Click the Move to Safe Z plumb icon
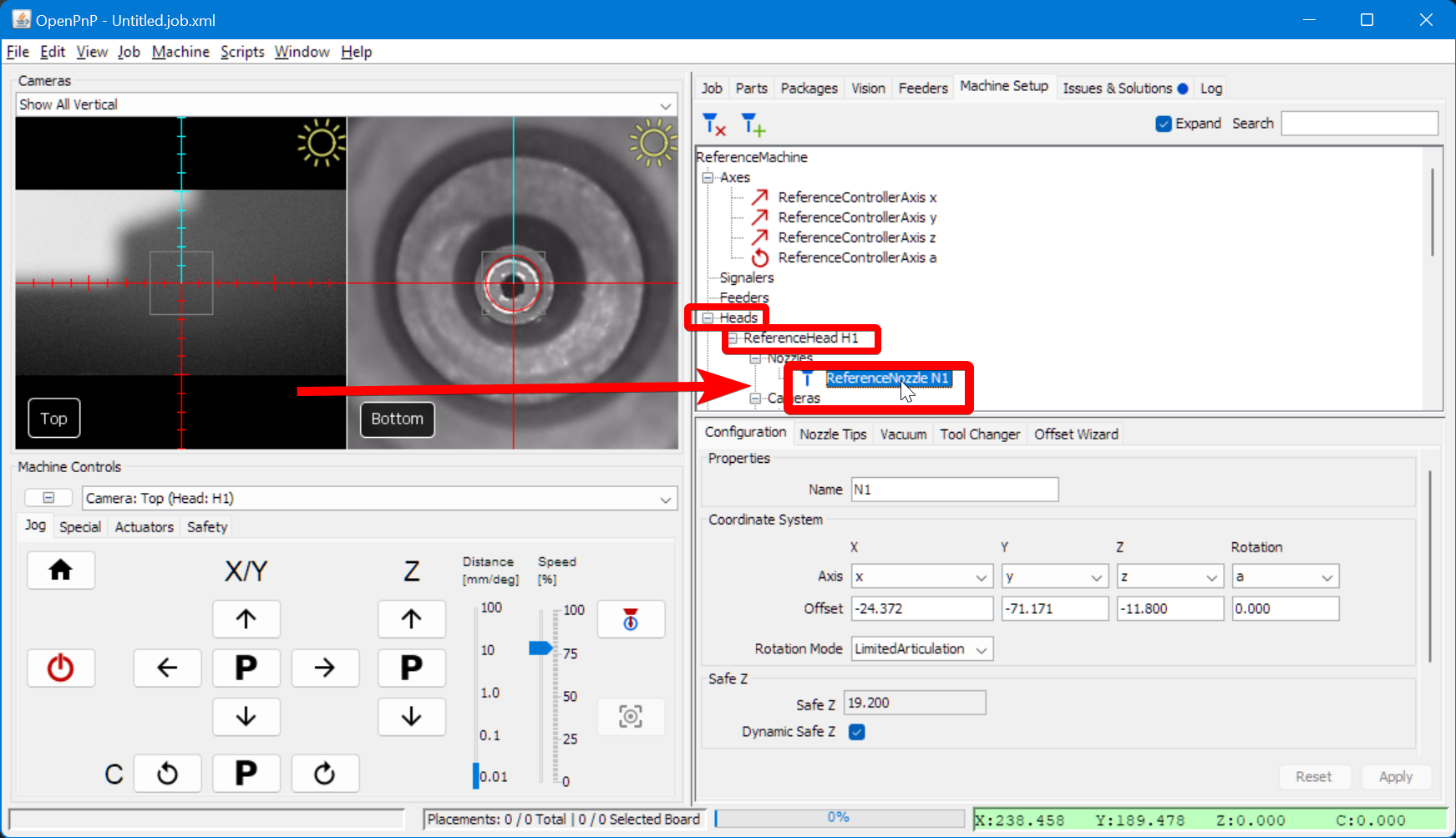The height and width of the screenshot is (838, 1456). 631,619
